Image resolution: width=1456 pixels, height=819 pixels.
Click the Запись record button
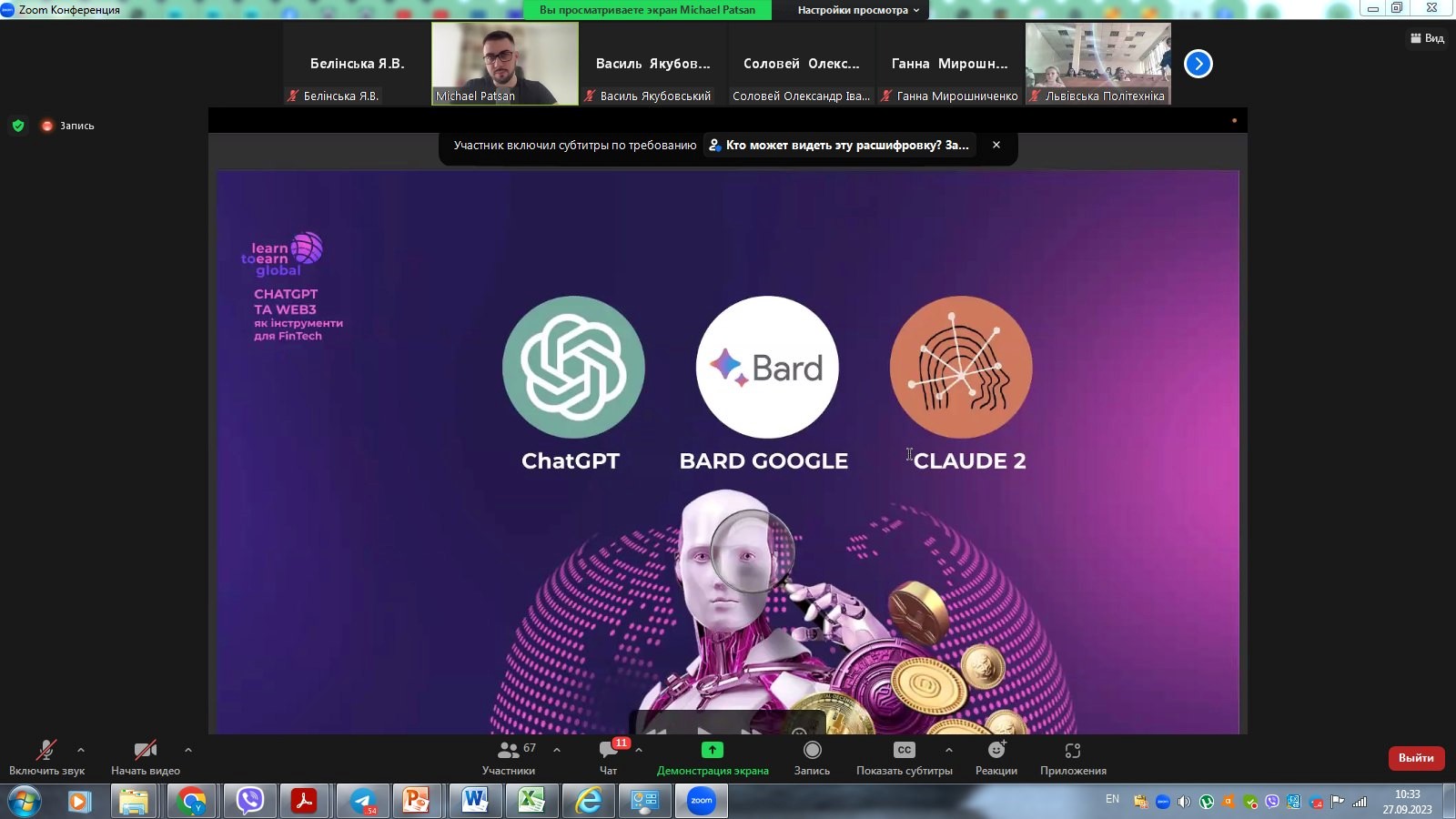pos(812,757)
